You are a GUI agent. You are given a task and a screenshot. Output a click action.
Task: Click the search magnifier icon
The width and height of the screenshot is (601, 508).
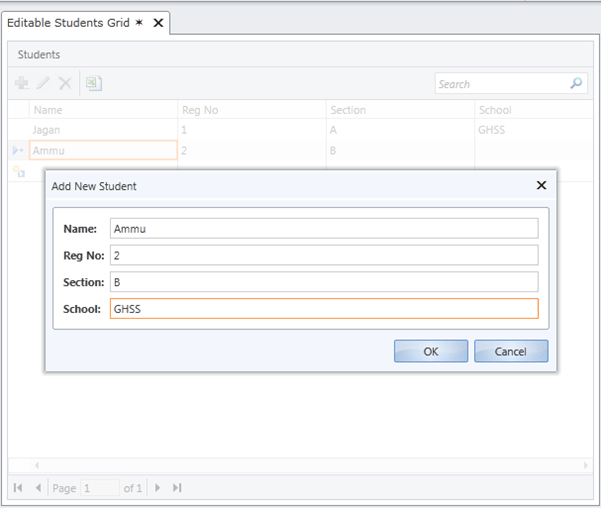(576, 84)
